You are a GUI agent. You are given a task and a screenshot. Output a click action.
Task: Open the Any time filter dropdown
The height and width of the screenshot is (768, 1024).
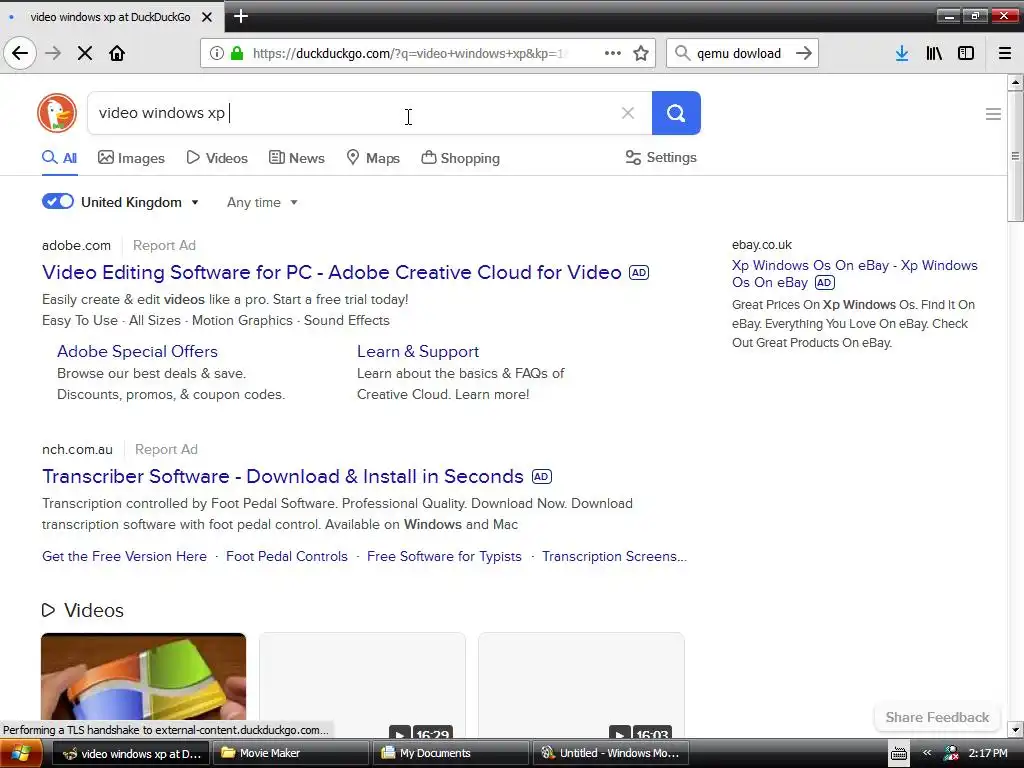click(x=262, y=202)
